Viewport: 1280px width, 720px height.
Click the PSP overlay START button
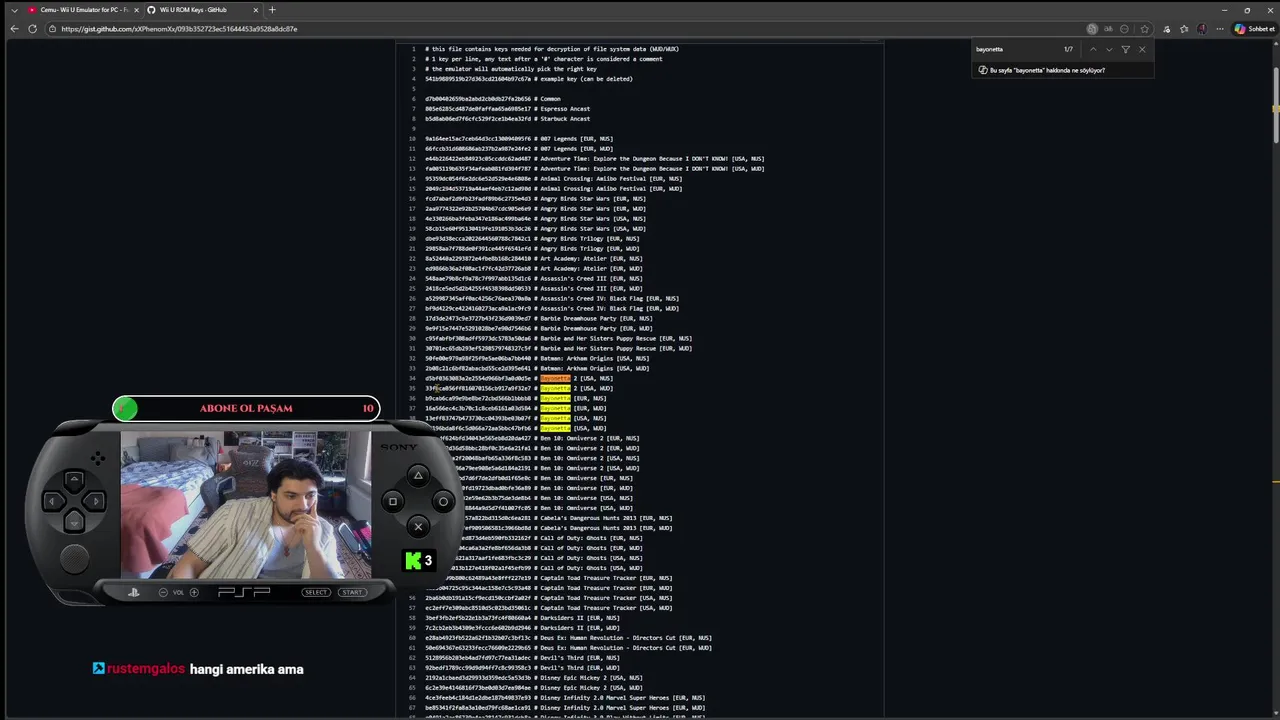coord(352,592)
